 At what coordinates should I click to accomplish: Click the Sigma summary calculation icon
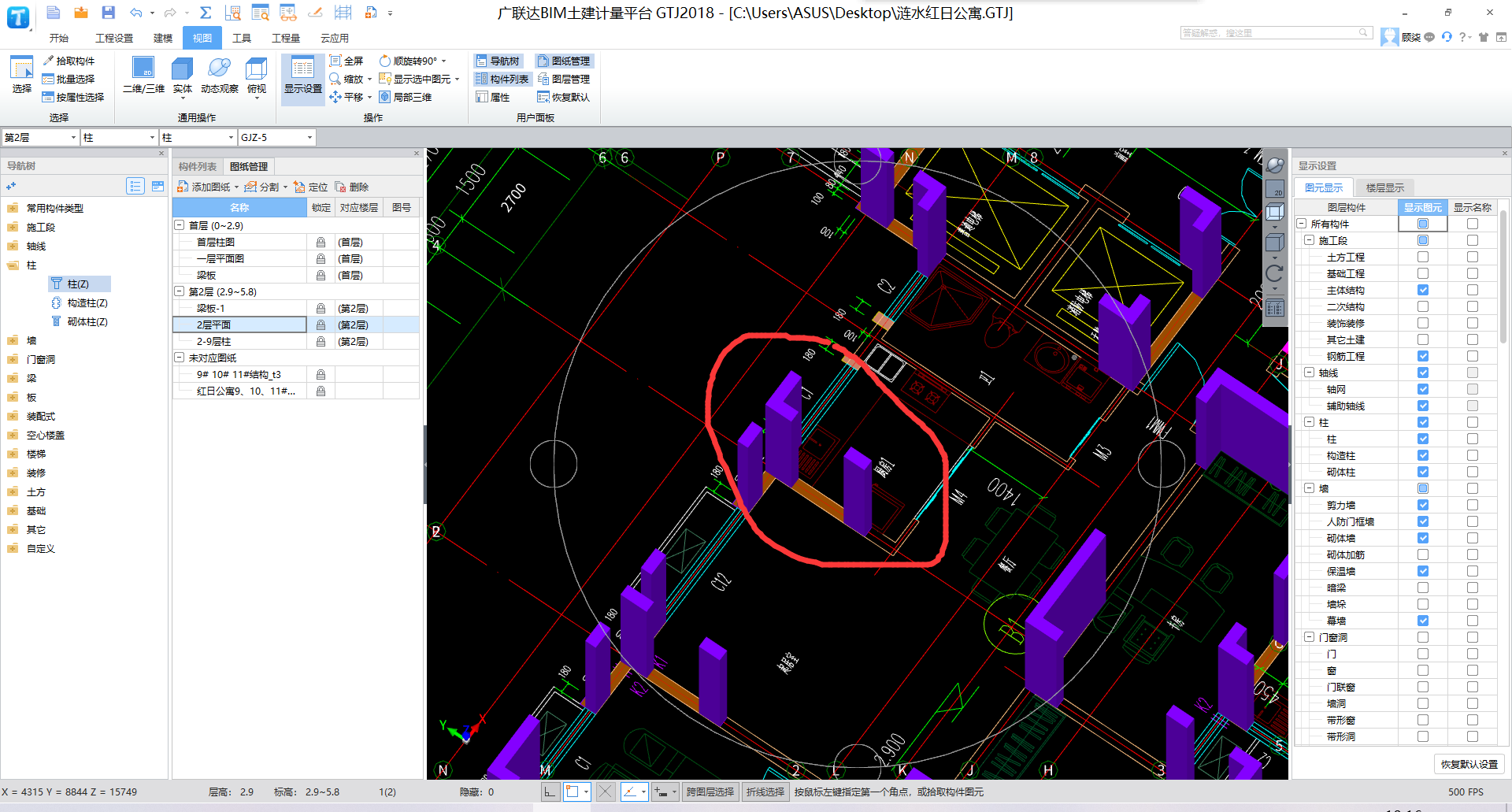tap(206, 13)
